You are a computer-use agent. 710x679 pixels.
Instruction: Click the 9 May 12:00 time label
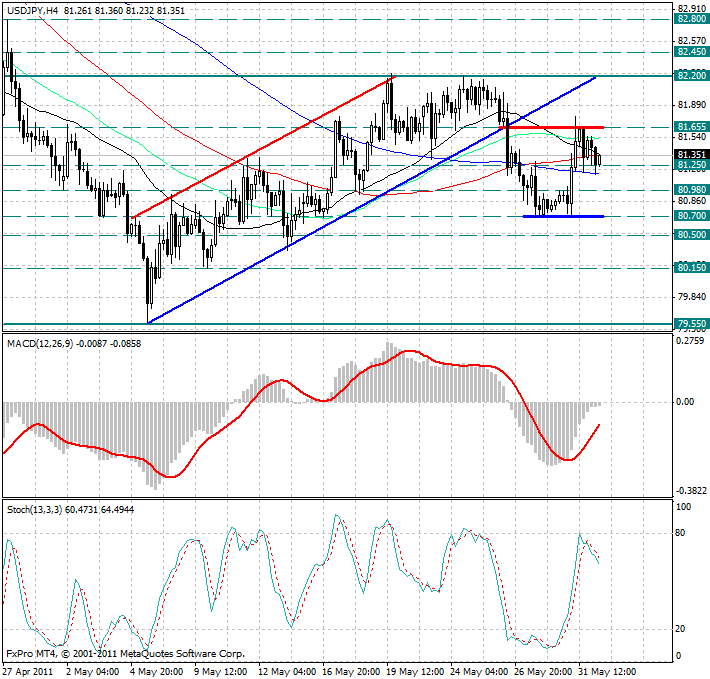(x=221, y=671)
